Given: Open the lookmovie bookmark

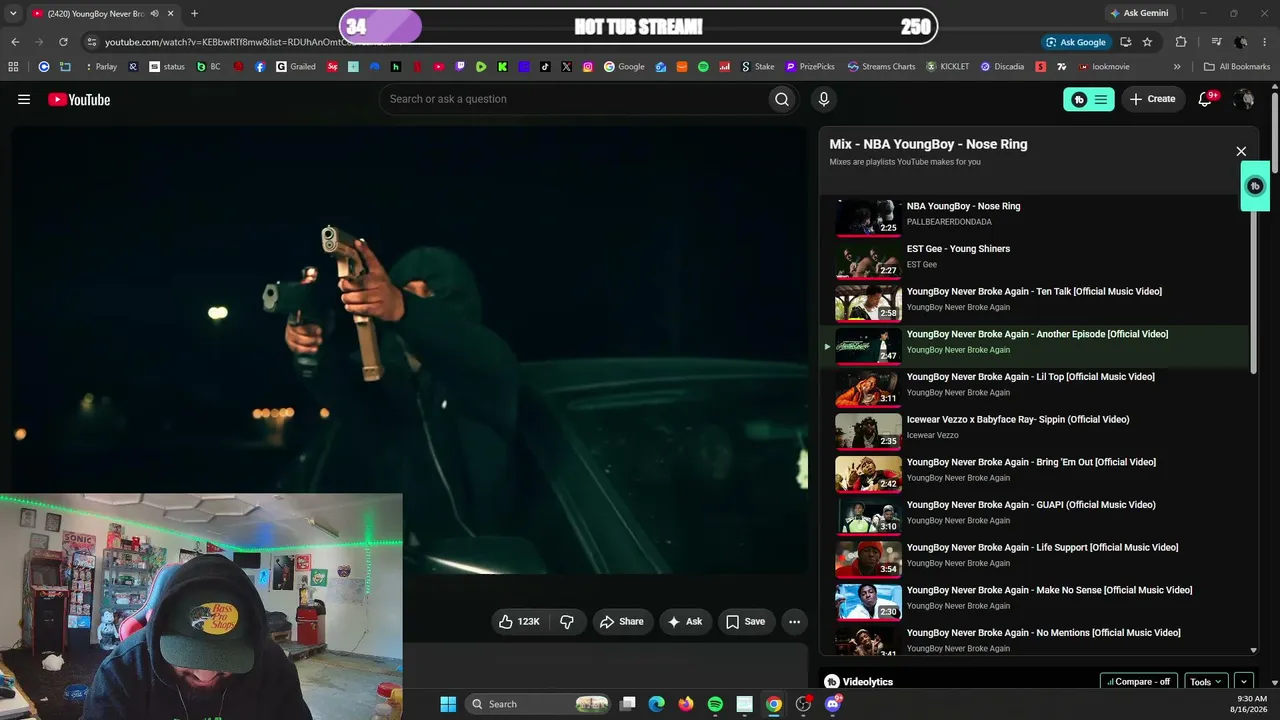Looking at the screenshot, I should pyautogui.click(x=1104, y=67).
